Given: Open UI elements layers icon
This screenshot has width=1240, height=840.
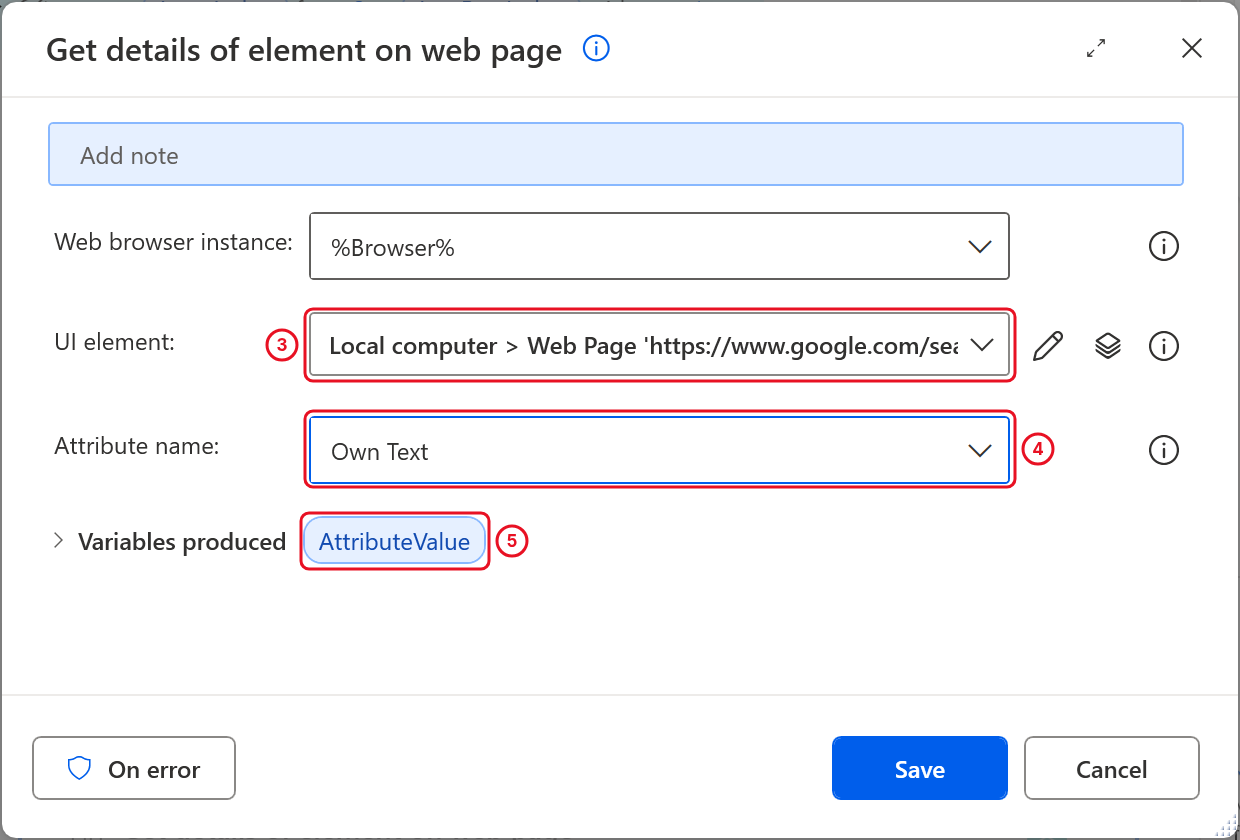Looking at the screenshot, I should point(1107,346).
